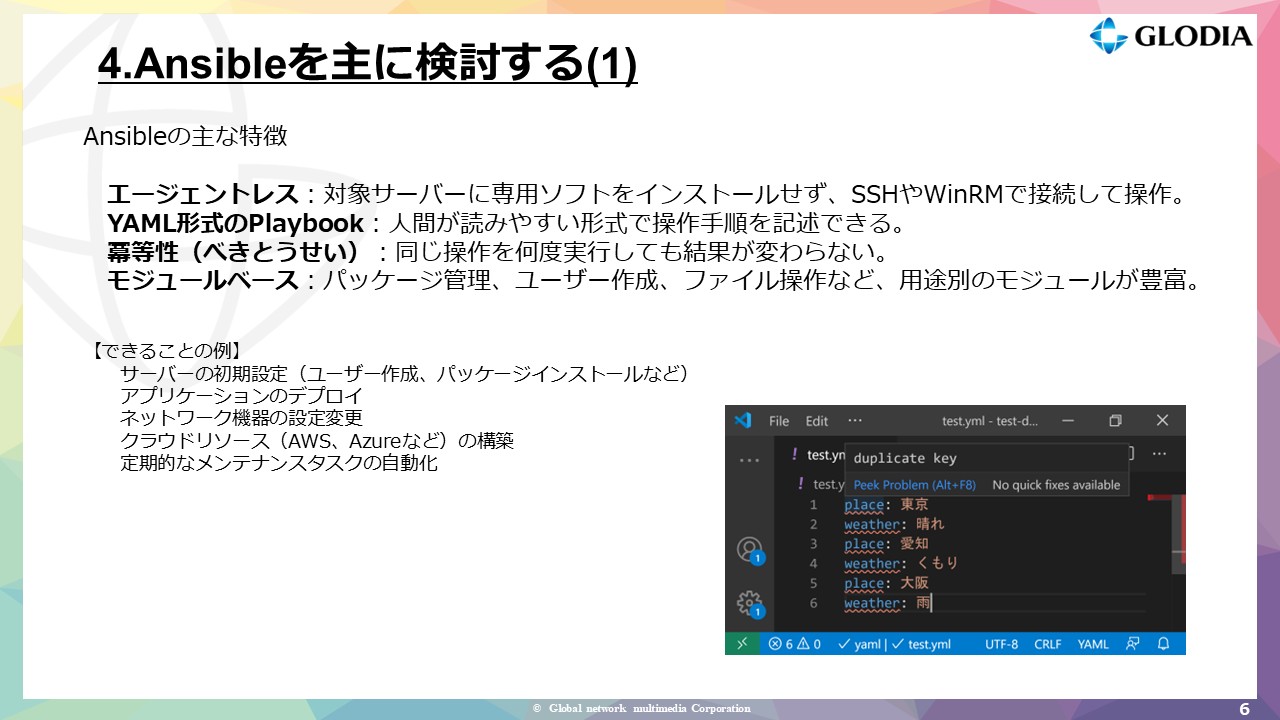Click code line 5 place: 大阪
The width and height of the screenshot is (1280, 720).
pyautogui.click(x=886, y=583)
